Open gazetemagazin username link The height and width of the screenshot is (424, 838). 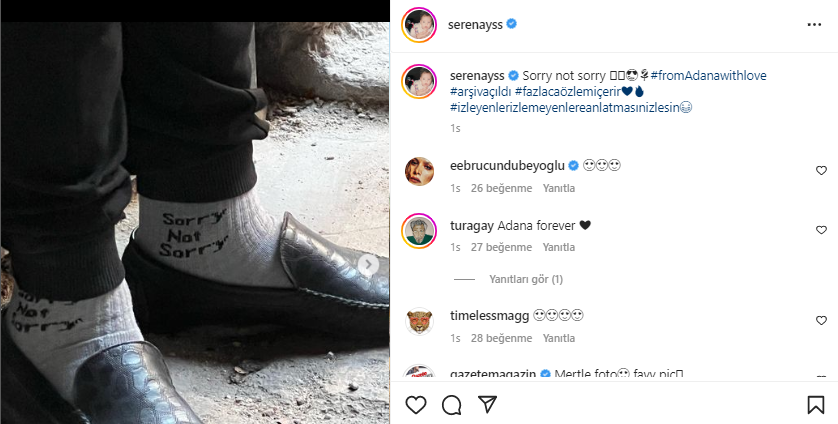point(494,374)
